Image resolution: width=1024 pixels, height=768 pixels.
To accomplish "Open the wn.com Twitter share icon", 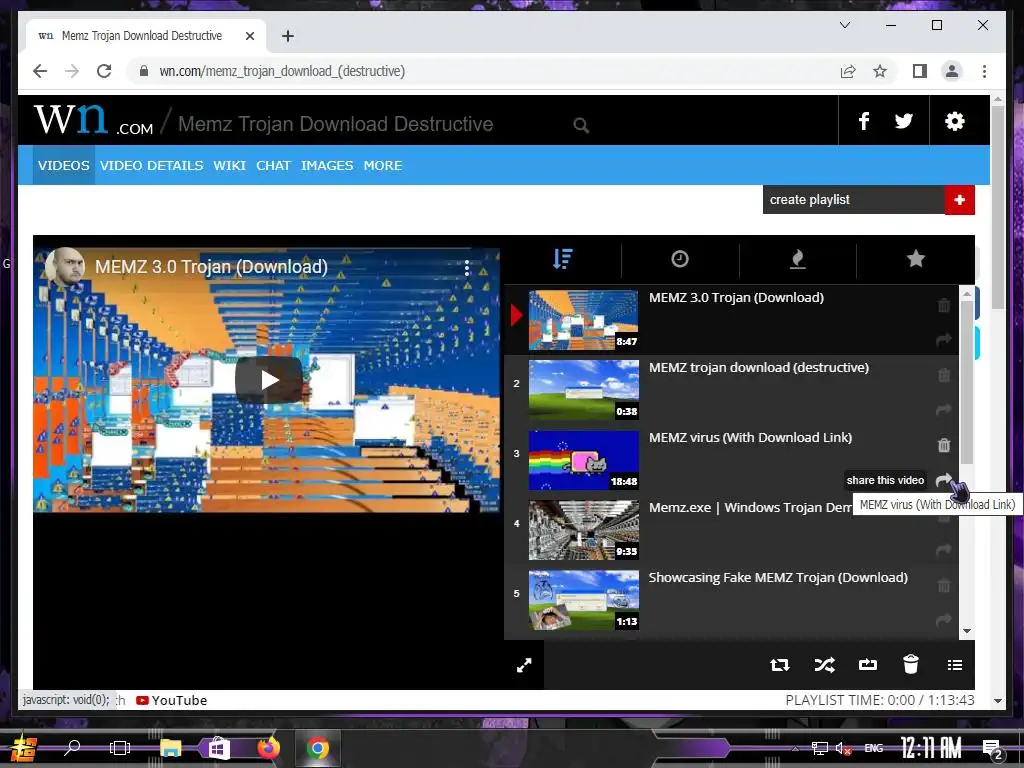I will 904,121.
